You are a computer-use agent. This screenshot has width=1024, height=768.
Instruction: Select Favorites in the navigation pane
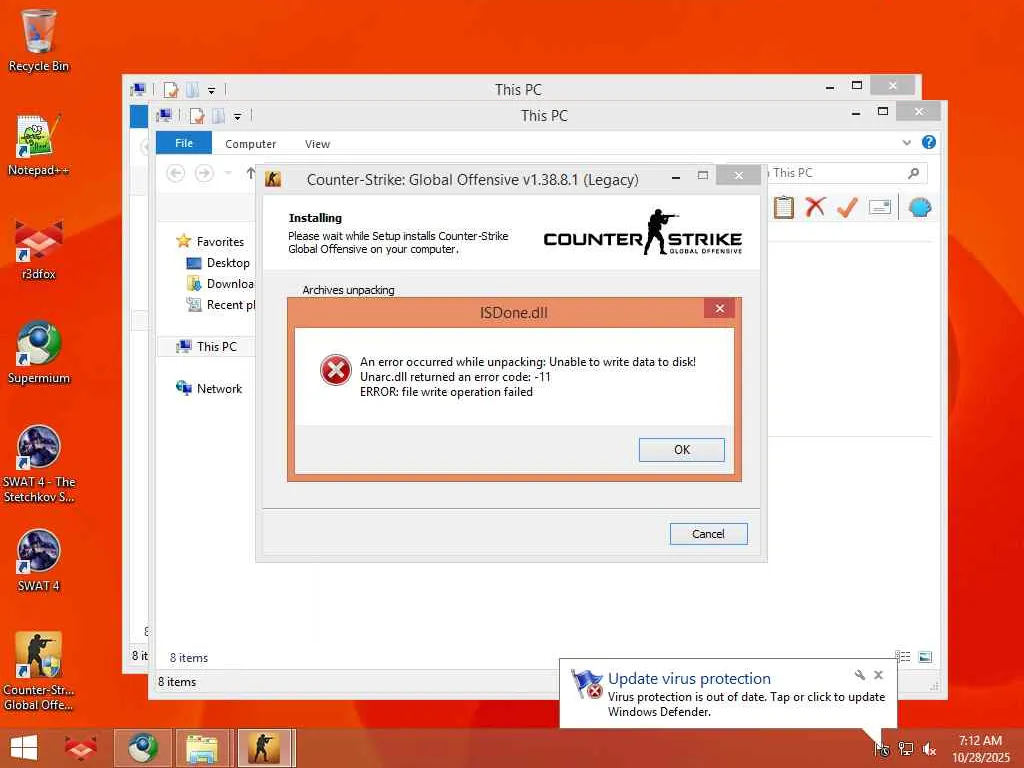click(210, 242)
